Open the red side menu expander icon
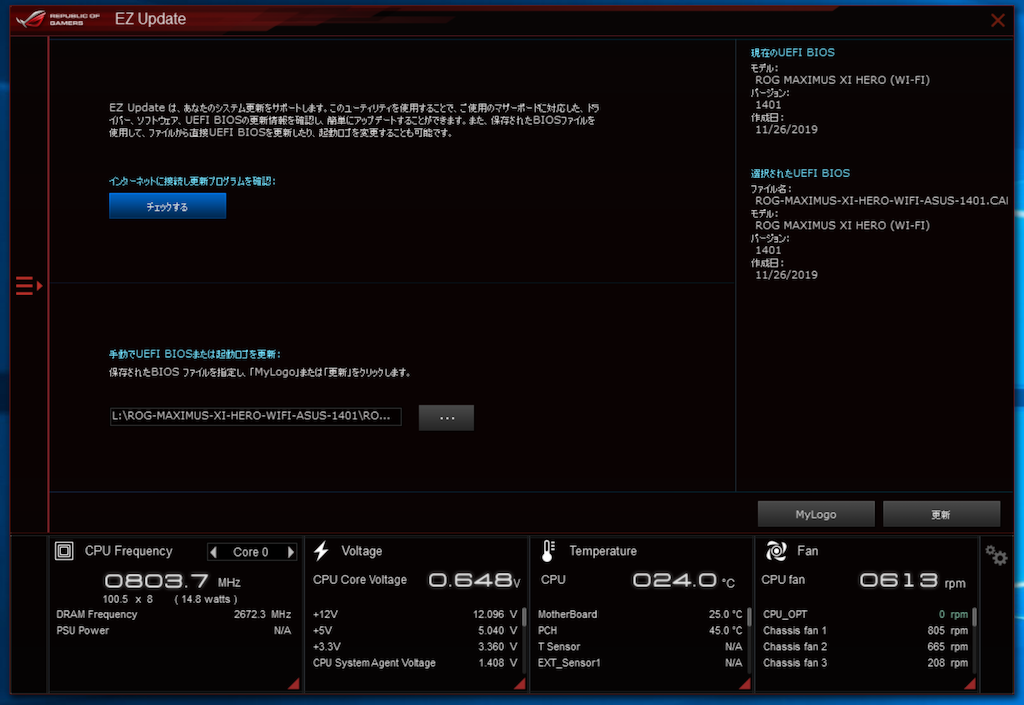Image resolution: width=1024 pixels, height=705 pixels. pos(29,286)
